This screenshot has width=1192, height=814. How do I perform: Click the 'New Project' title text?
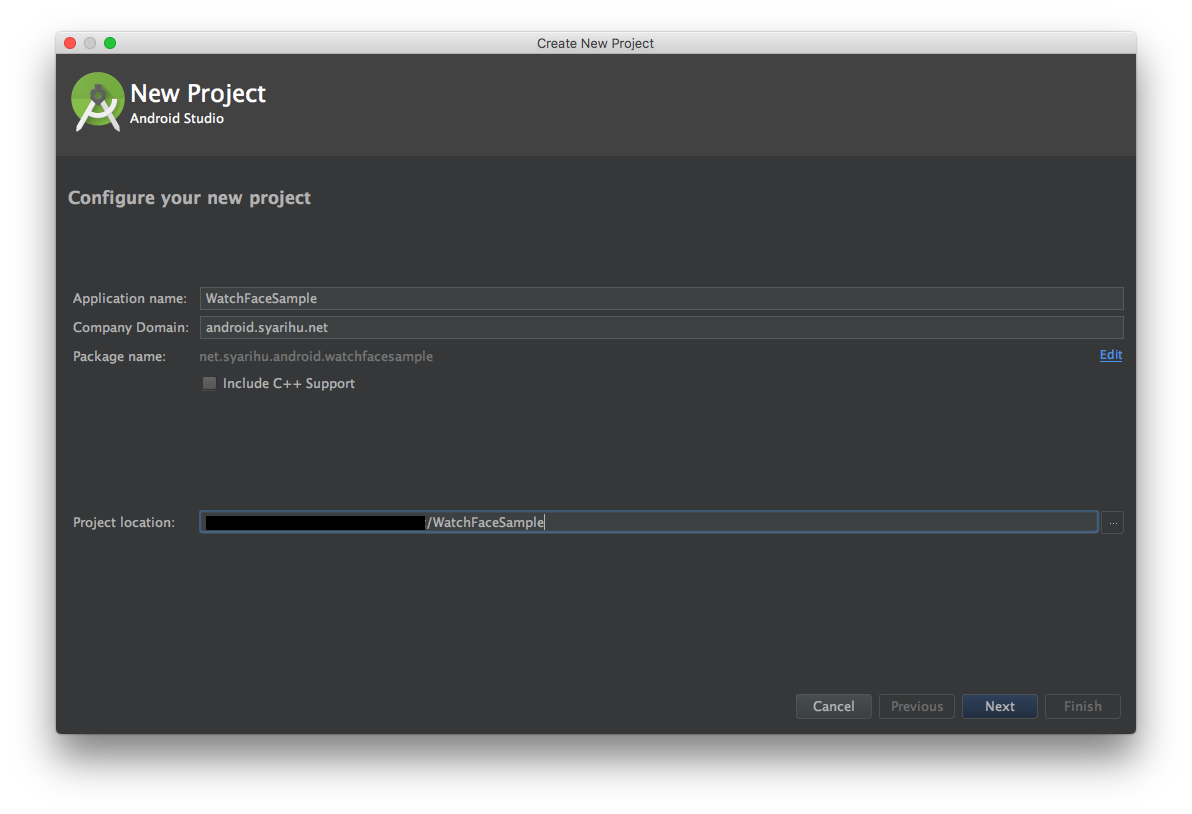point(198,93)
